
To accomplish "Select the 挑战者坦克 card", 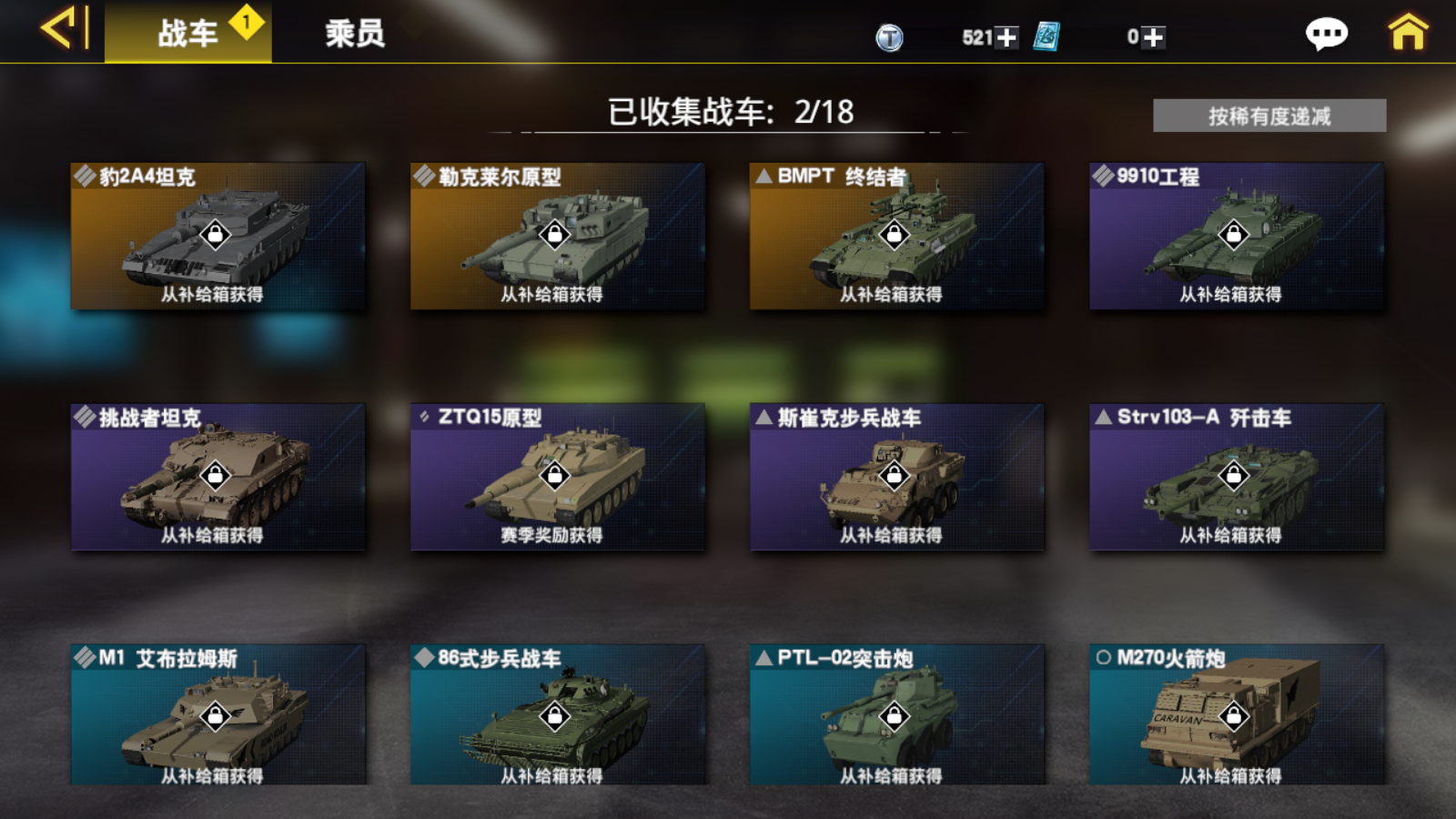I will click(218, 477).
